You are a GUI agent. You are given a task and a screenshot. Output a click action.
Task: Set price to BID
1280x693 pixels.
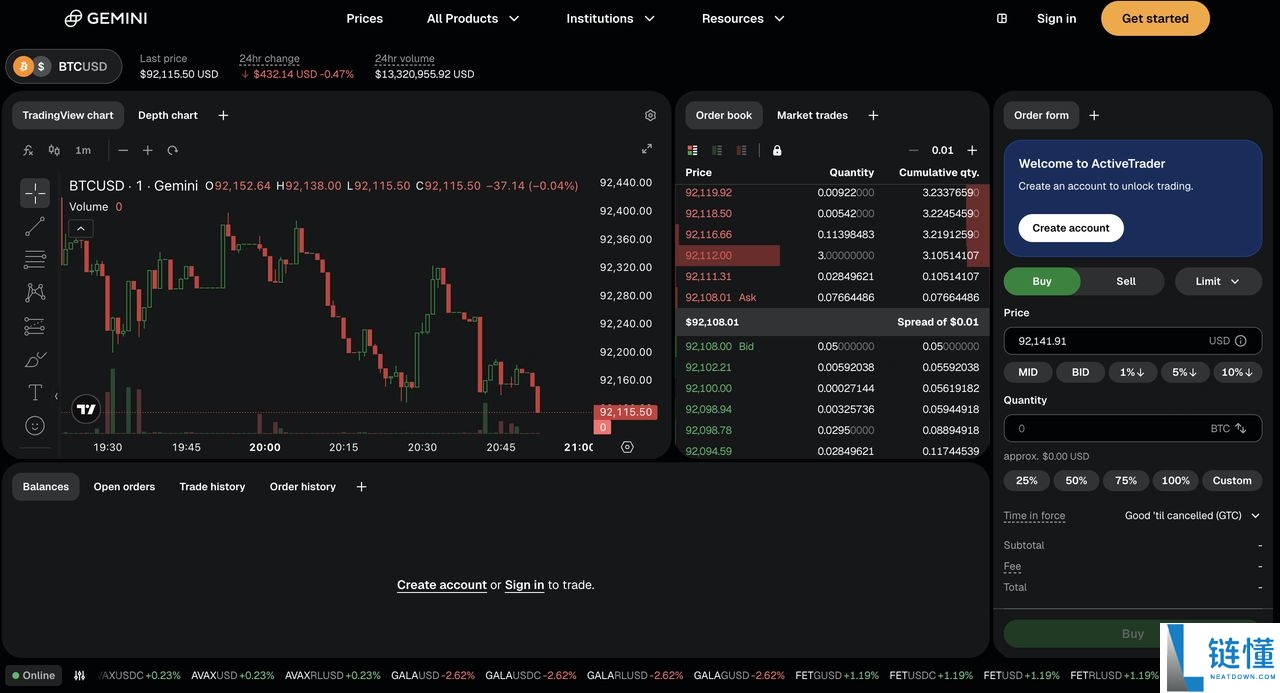pos(1080,372)
